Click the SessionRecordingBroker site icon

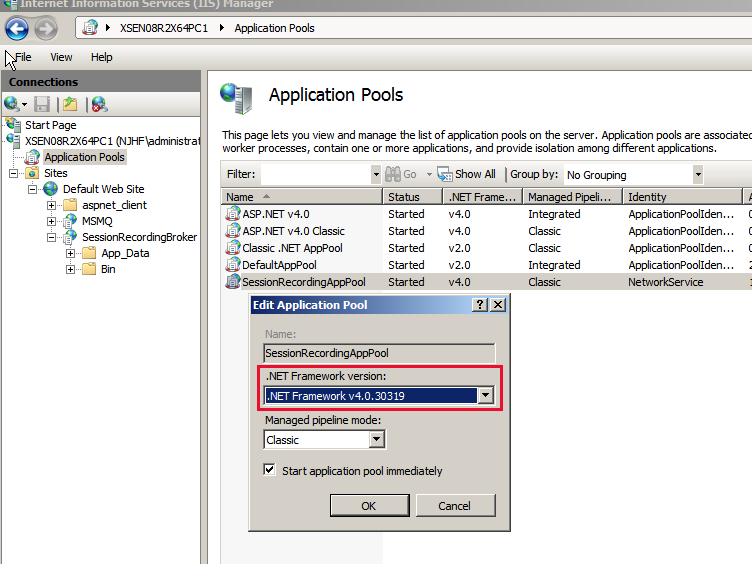[70, 237]
